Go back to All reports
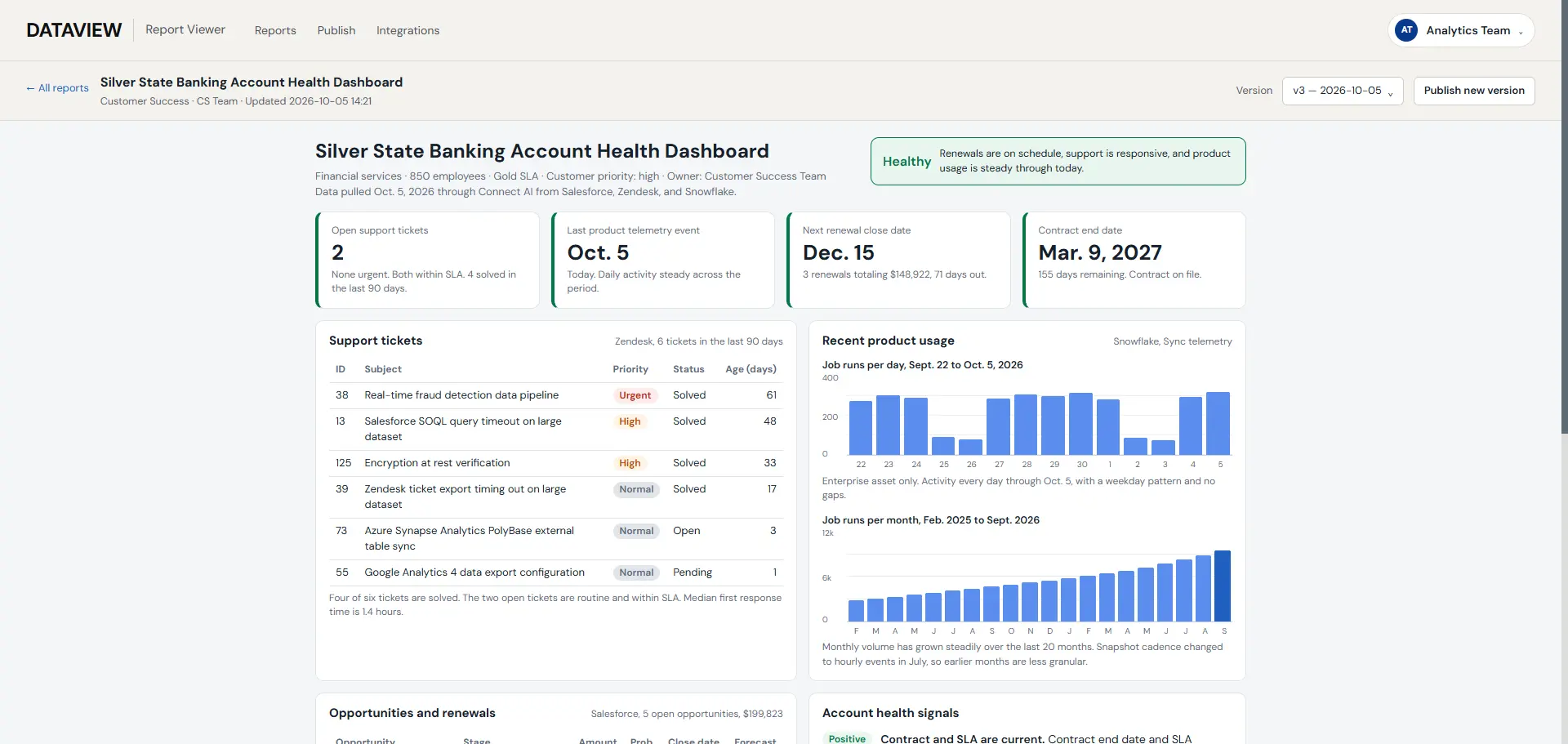This screenshot has width=1568, height=744. coord(57,88)
